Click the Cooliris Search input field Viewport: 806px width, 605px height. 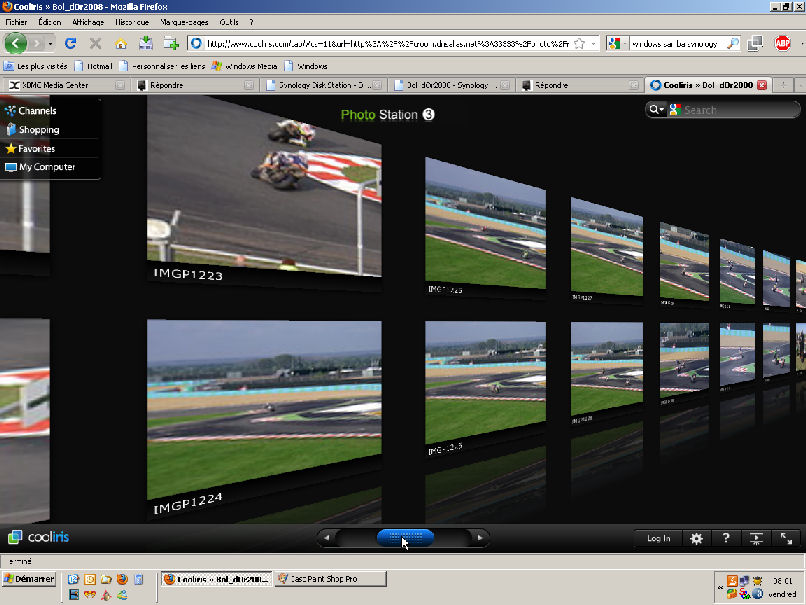click(x=738, y=110)
